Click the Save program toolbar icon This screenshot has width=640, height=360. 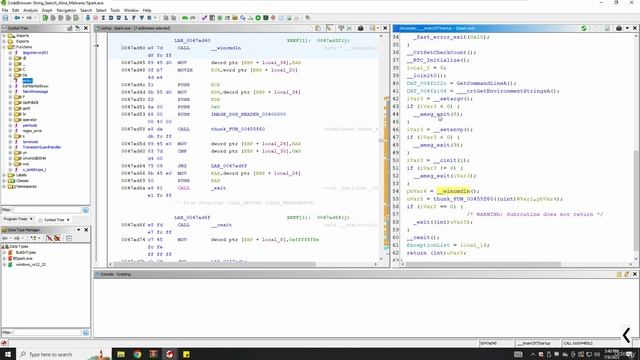point(5,18)
